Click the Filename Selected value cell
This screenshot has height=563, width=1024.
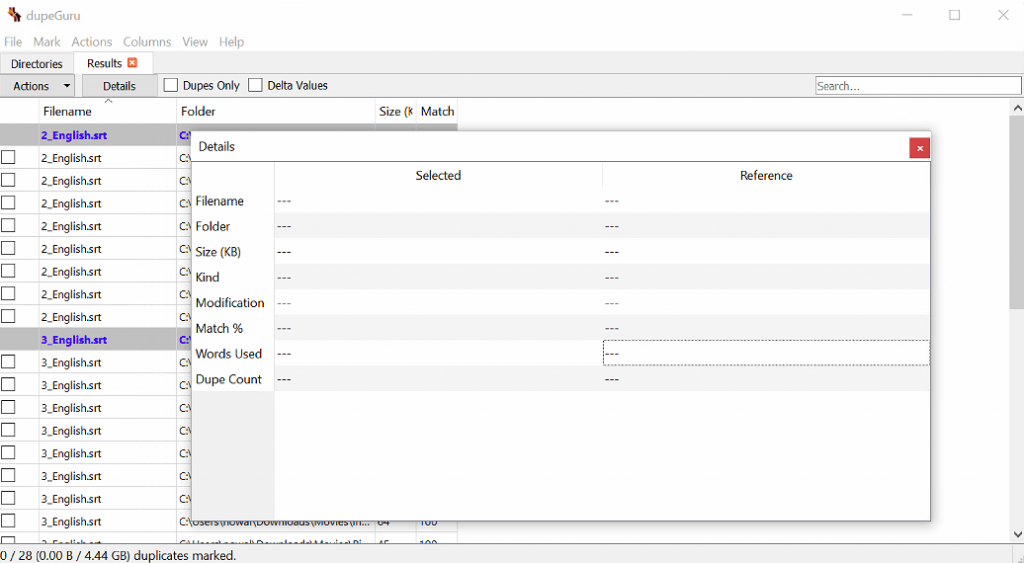pos(438,201)
